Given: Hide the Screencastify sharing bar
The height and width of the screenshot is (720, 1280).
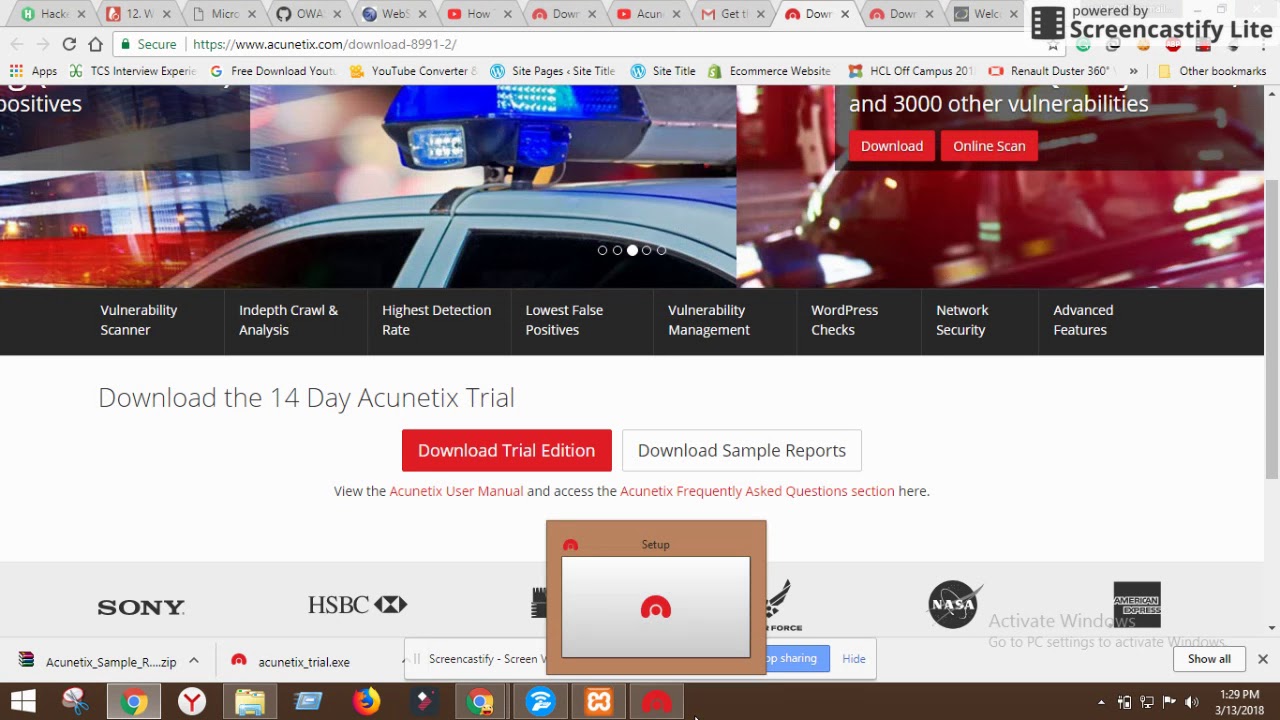Looking at the screenshot, I should click(853, 658).
